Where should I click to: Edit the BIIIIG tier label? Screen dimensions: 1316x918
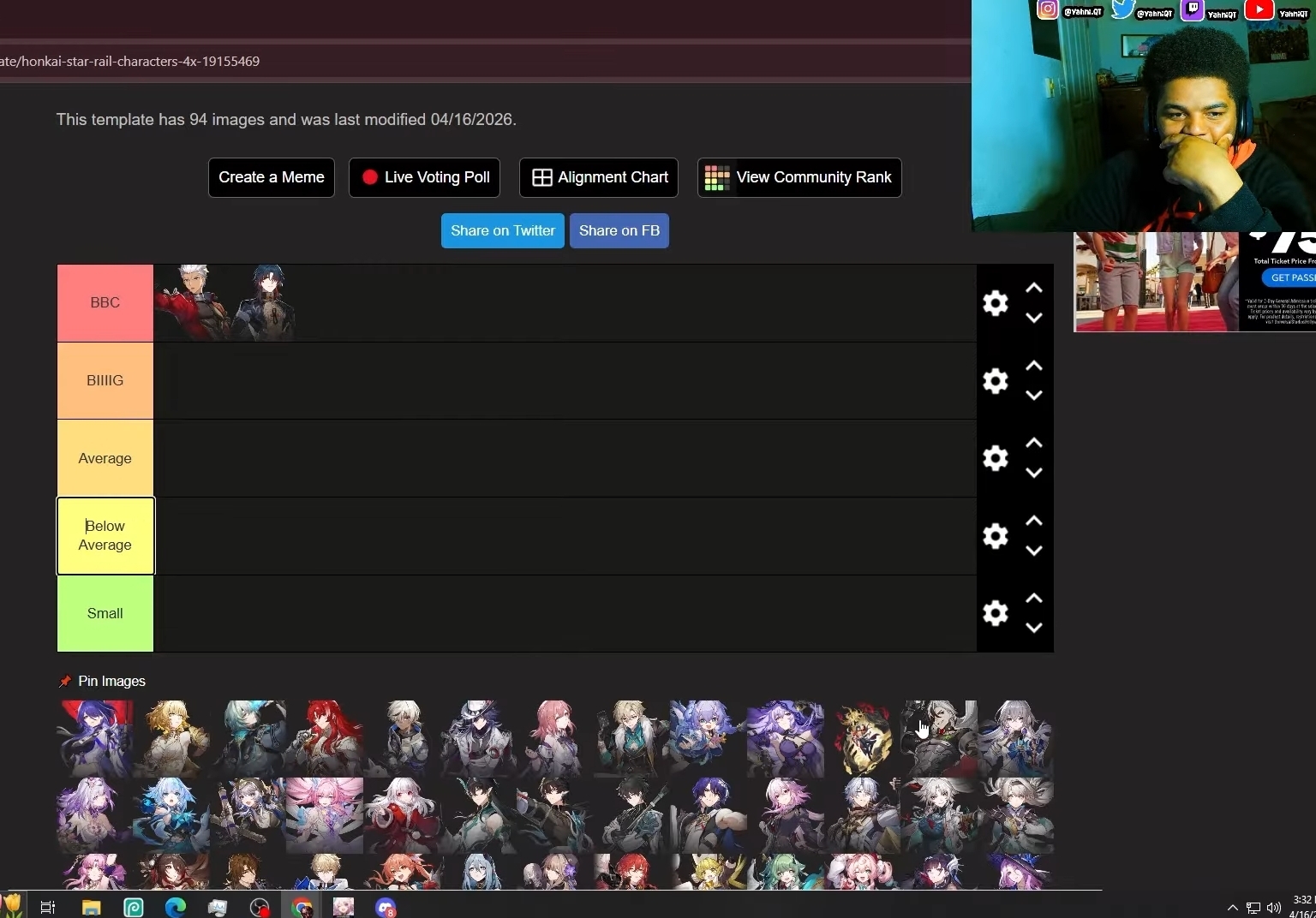pyautogui.click(x=105, y=380)
